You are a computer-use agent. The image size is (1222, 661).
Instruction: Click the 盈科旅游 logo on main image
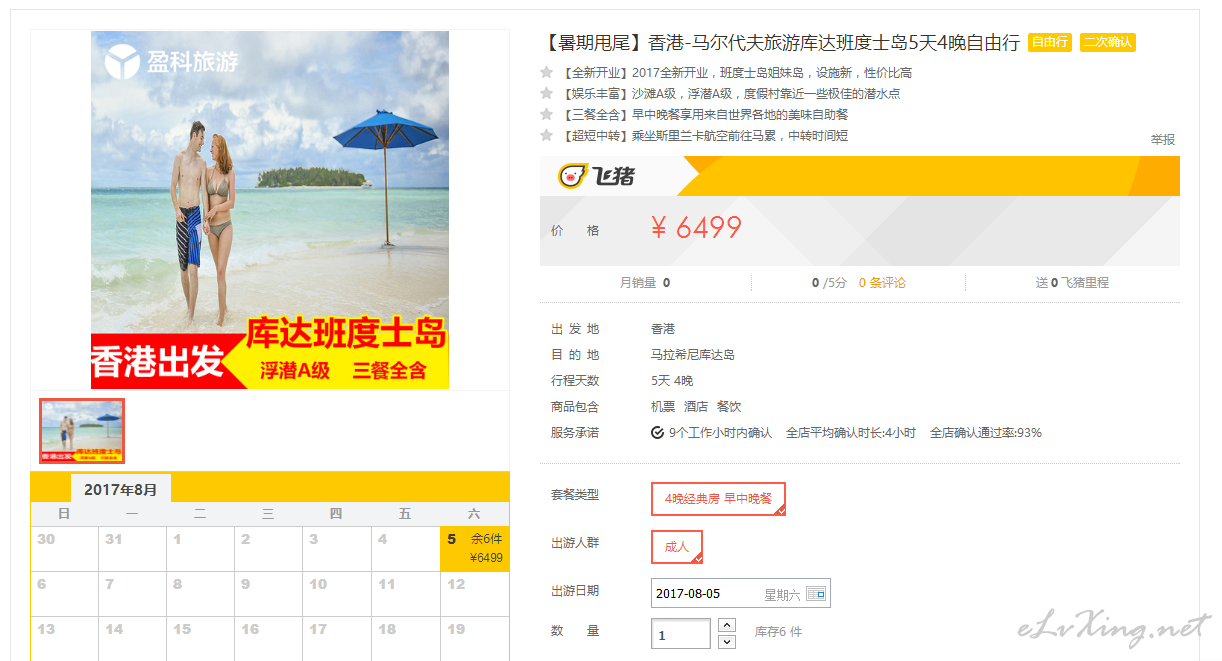[172, 62]
